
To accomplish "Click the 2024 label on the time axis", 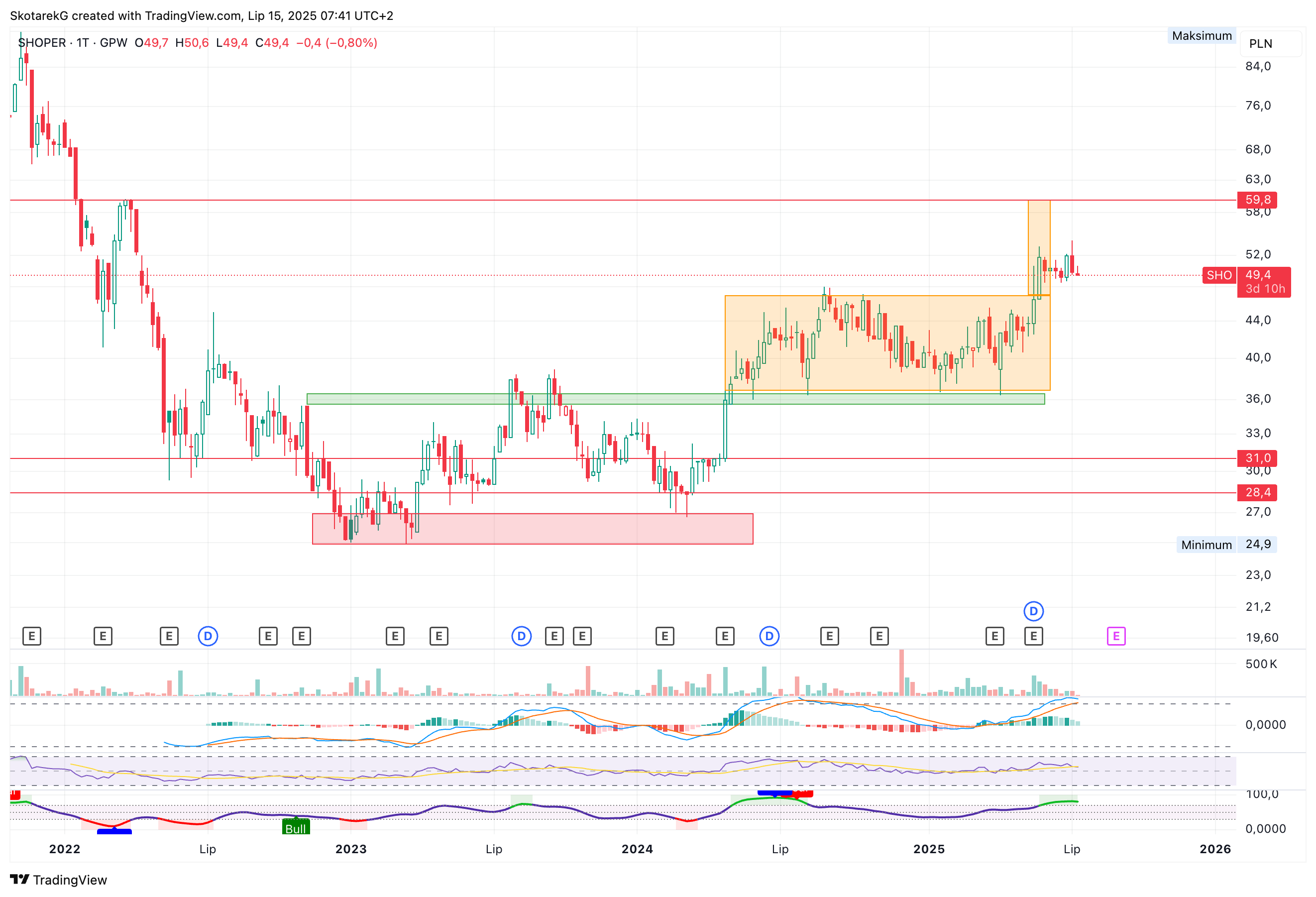I will 637,849.
